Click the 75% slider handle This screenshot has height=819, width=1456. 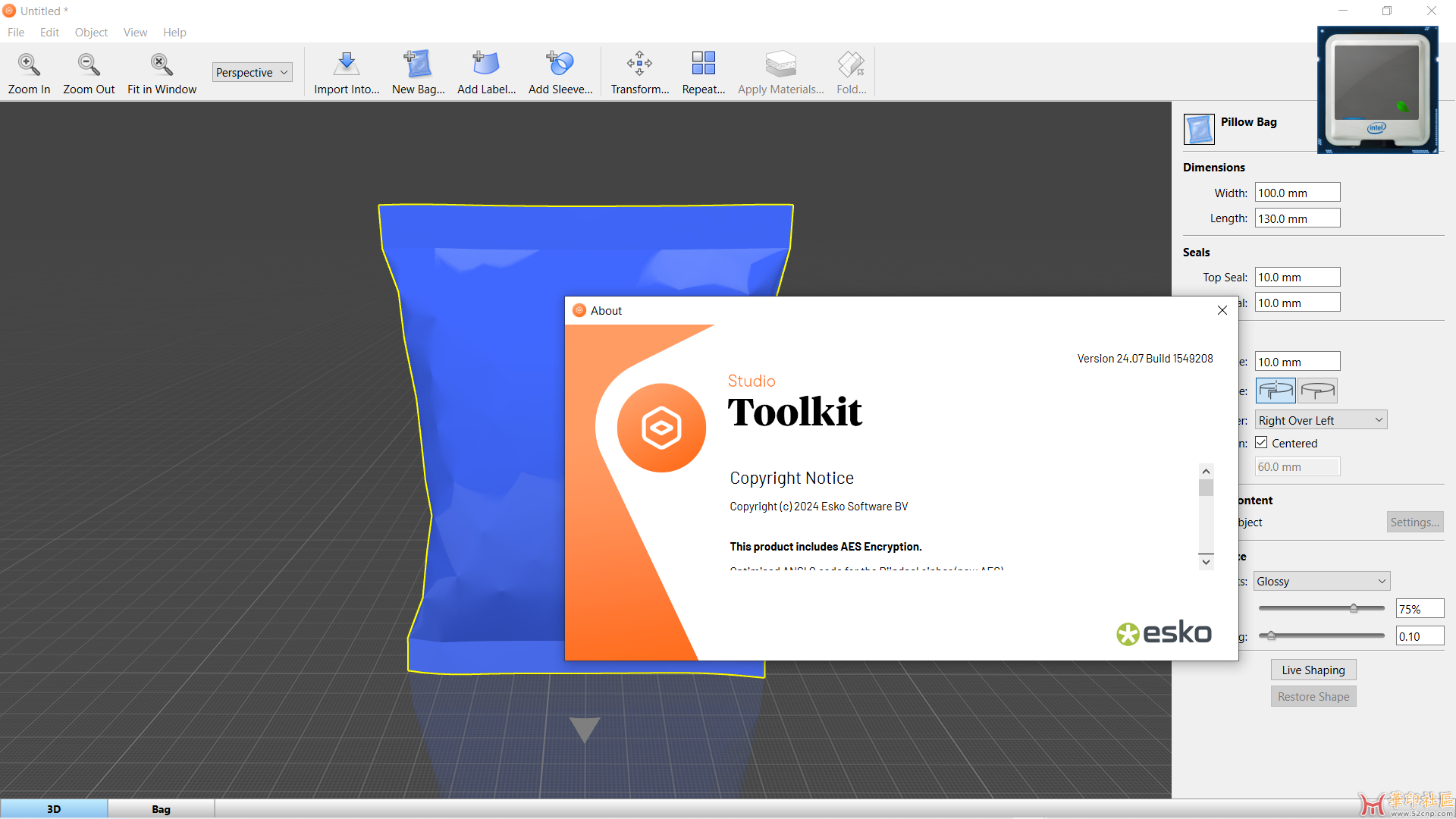point(1354,608)
